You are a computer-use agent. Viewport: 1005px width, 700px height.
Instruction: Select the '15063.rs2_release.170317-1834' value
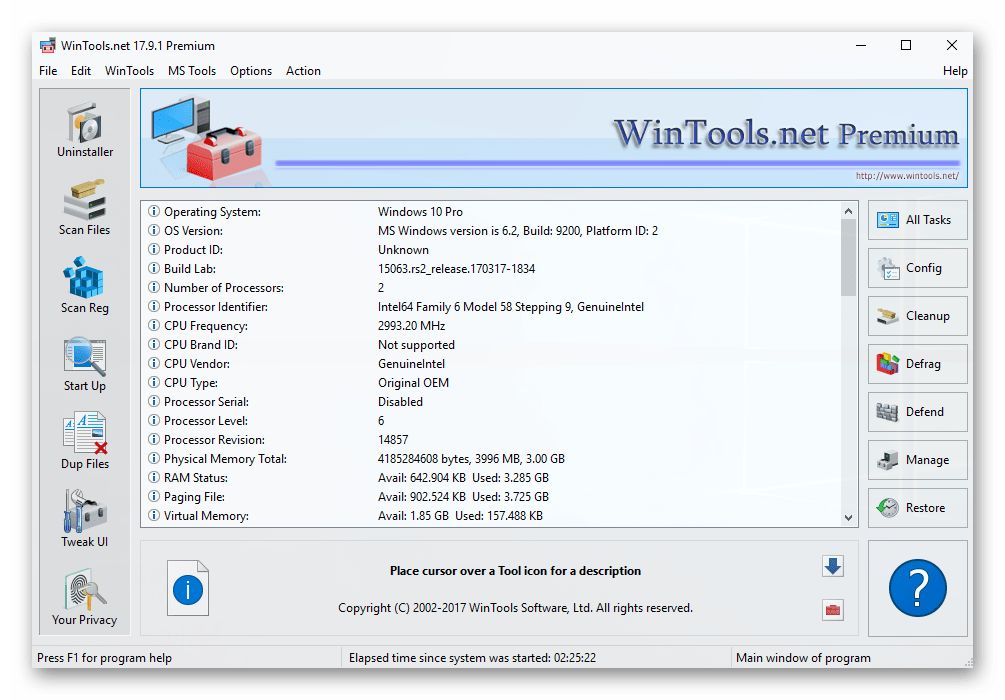tap(456, 269)
